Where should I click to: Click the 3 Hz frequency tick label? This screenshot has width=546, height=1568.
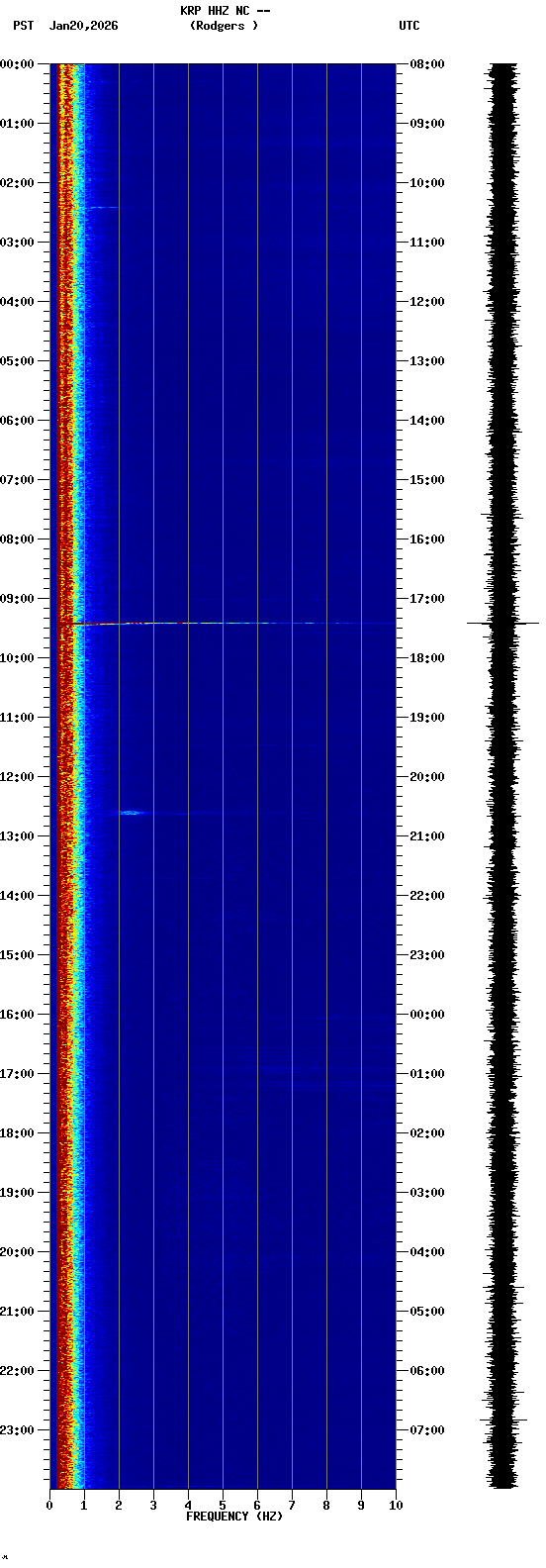153,1507
